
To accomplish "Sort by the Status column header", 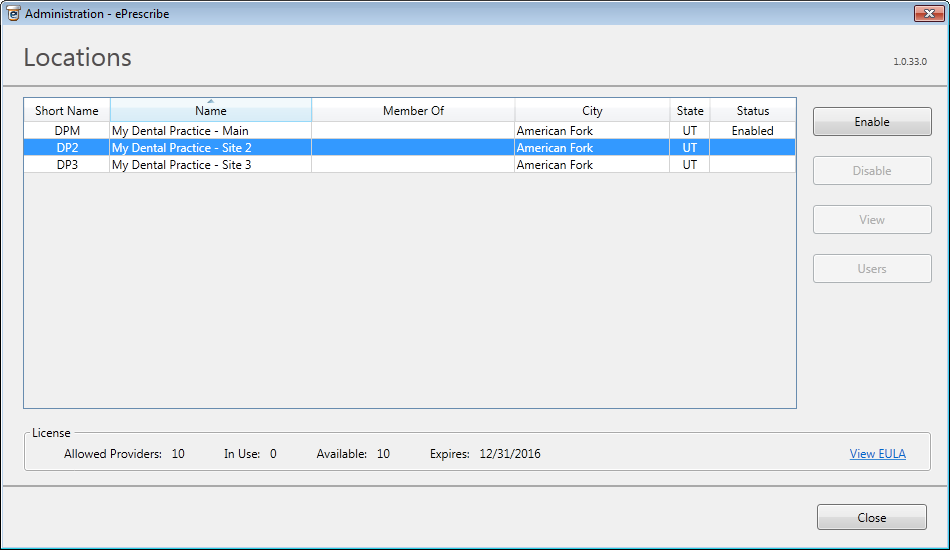I will 752,111.
